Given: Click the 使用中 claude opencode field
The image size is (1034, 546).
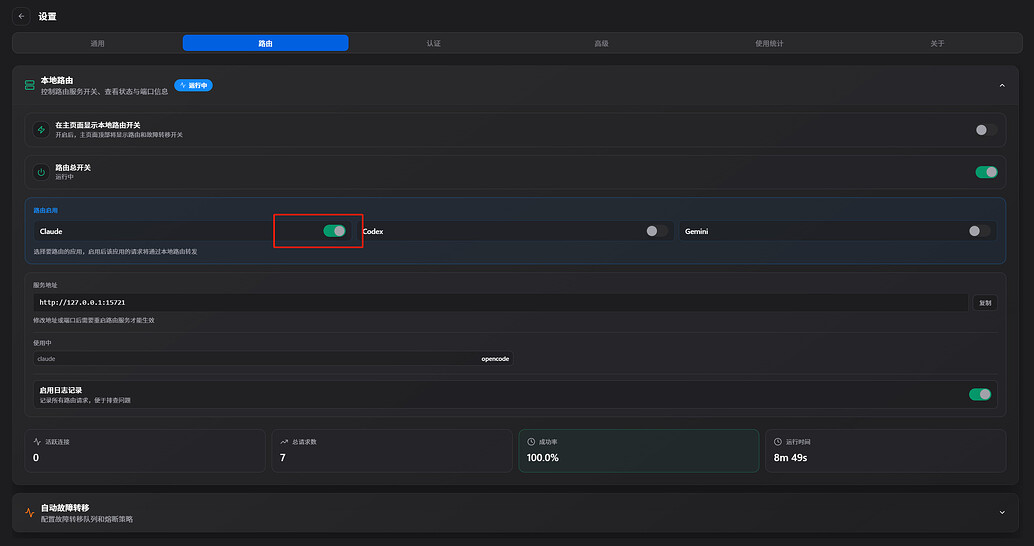Looking at the screenshot, I should [273, 359].
